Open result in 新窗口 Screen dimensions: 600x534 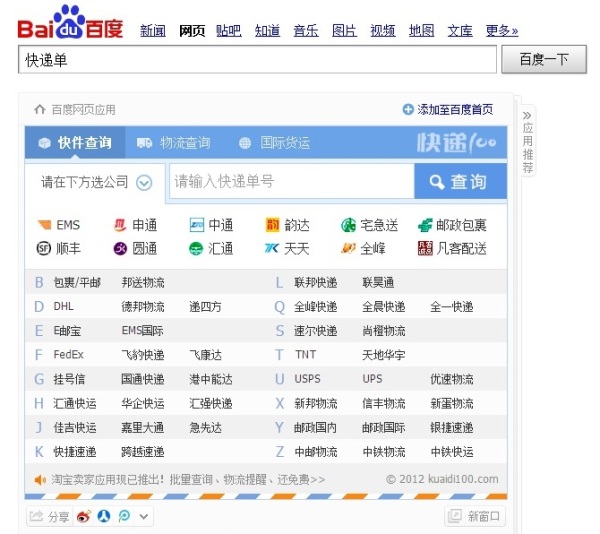click(475, 516)
